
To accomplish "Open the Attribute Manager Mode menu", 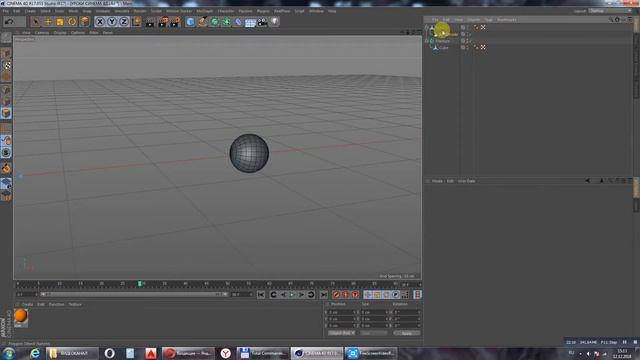I will pyautogui.click(x=437, y=181).
